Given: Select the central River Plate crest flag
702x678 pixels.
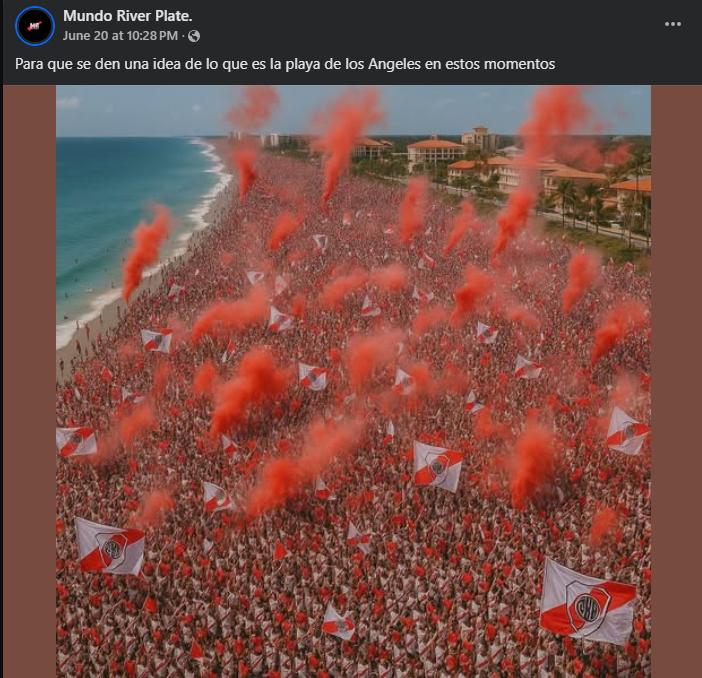Looking at the screenshot, I should click(437, 467).
